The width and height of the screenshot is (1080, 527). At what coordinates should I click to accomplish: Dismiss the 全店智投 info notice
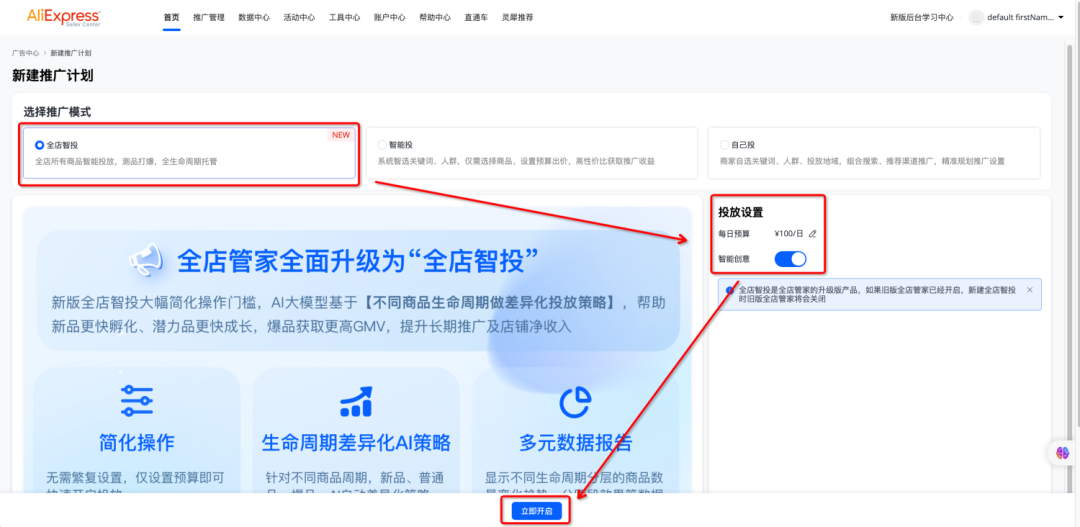pyautogui.click(x=1030, y=290)
